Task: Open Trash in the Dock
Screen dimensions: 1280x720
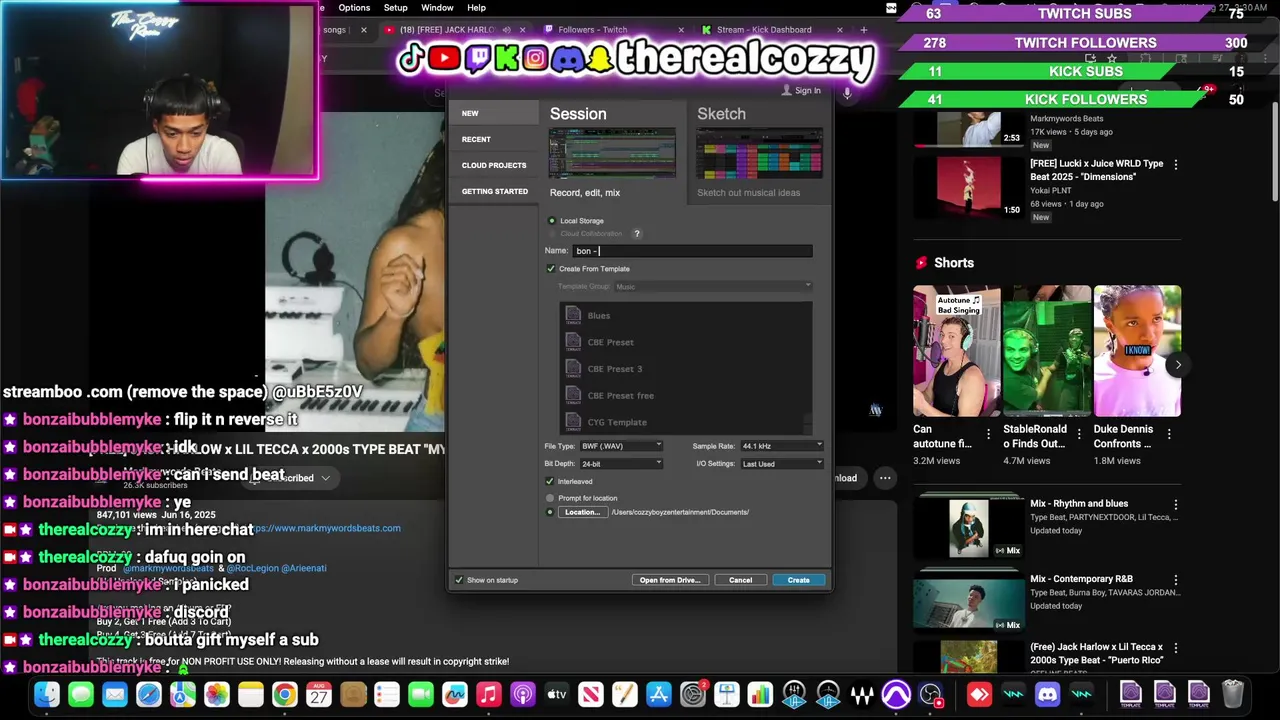Action: [x=1233, y=694]
